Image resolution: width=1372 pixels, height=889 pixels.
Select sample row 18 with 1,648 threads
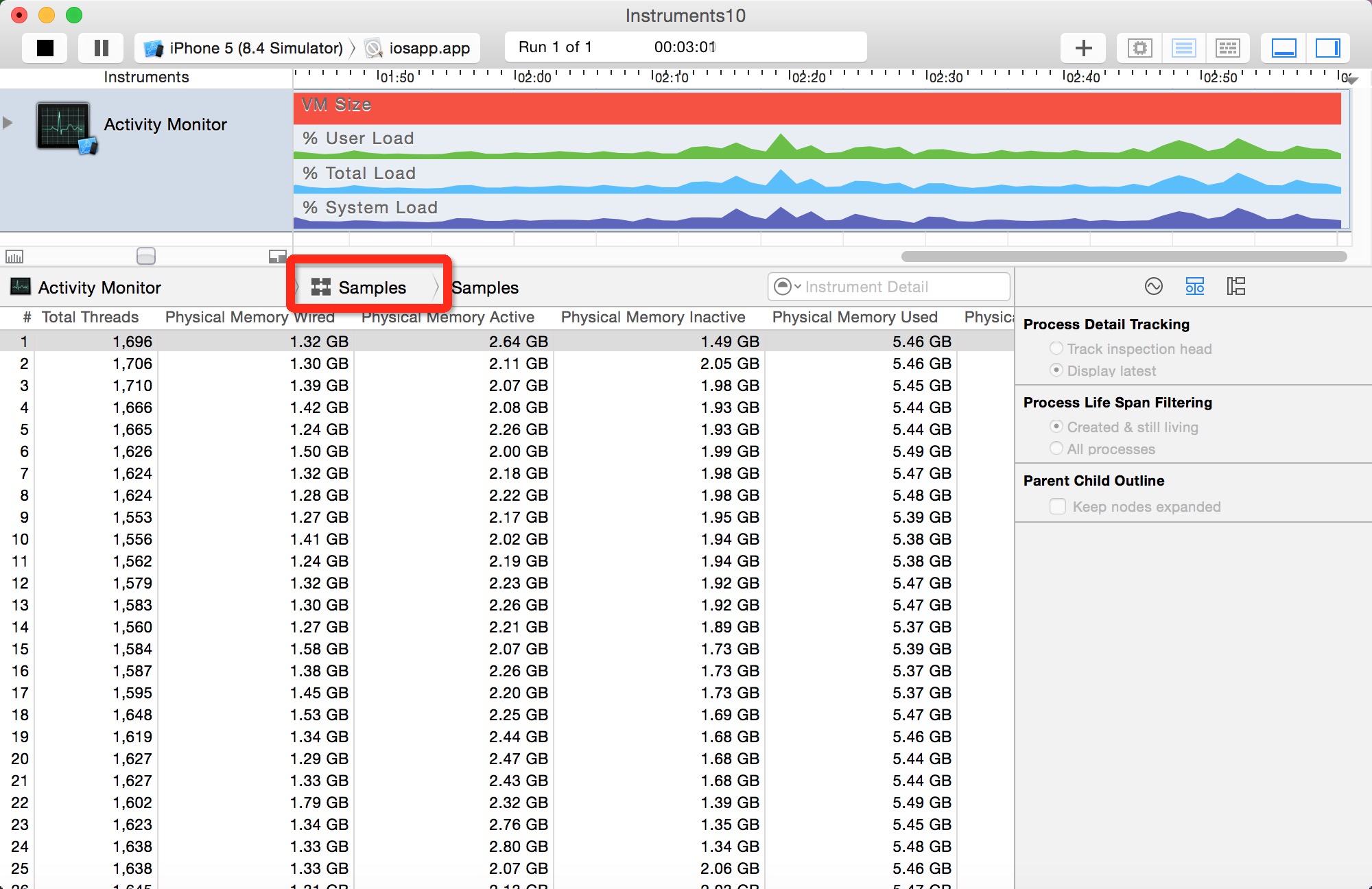click(x=507, y=715)
